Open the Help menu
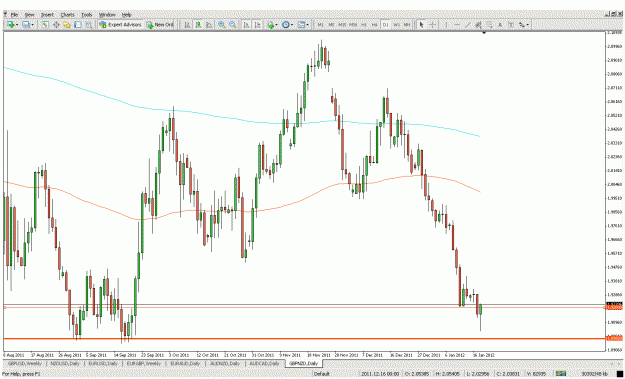 [x=127, y=15]
